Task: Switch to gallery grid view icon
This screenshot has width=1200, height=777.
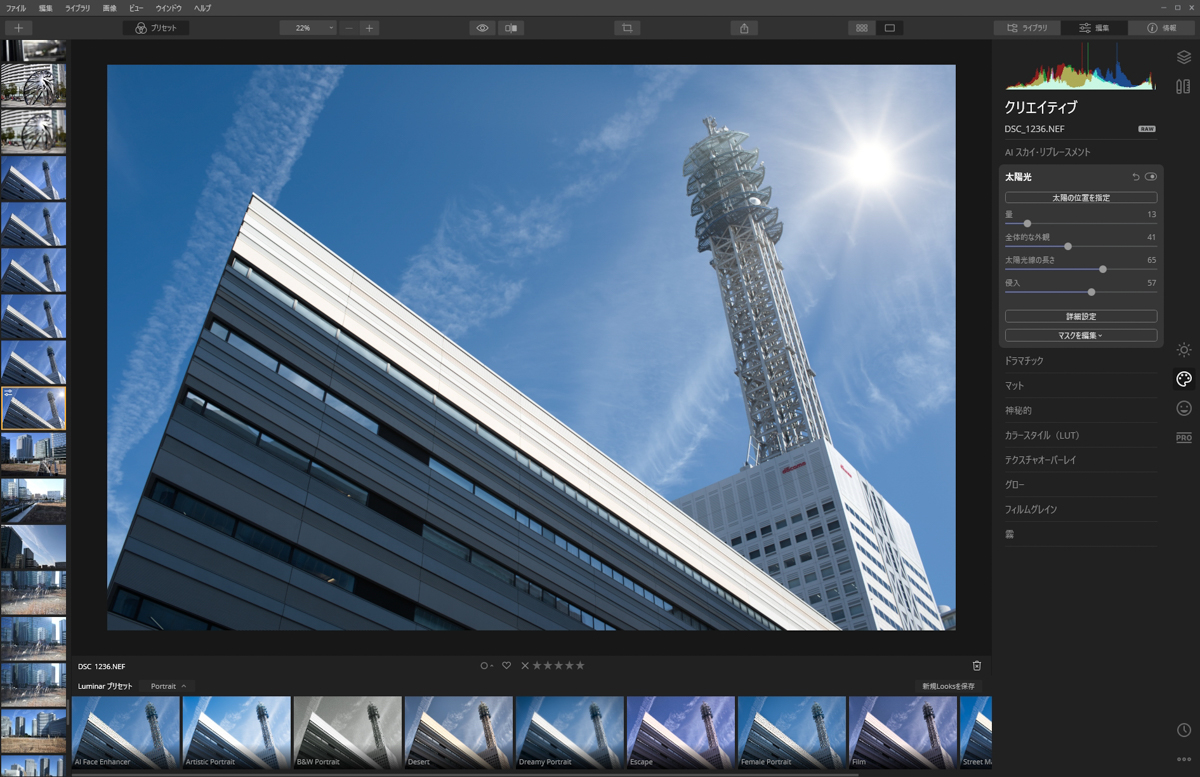Action: click(861, 28)
